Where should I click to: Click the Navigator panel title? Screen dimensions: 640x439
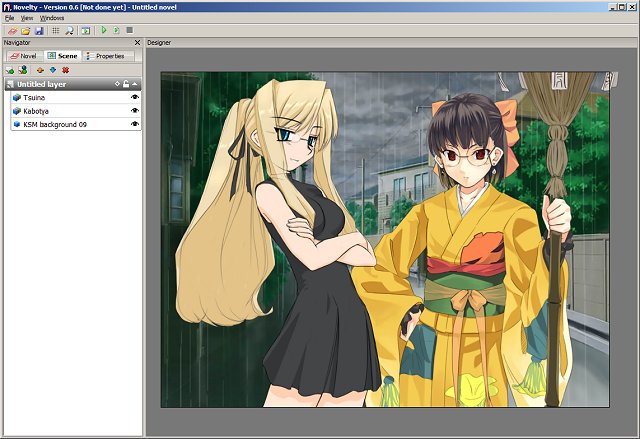point(17,42)
